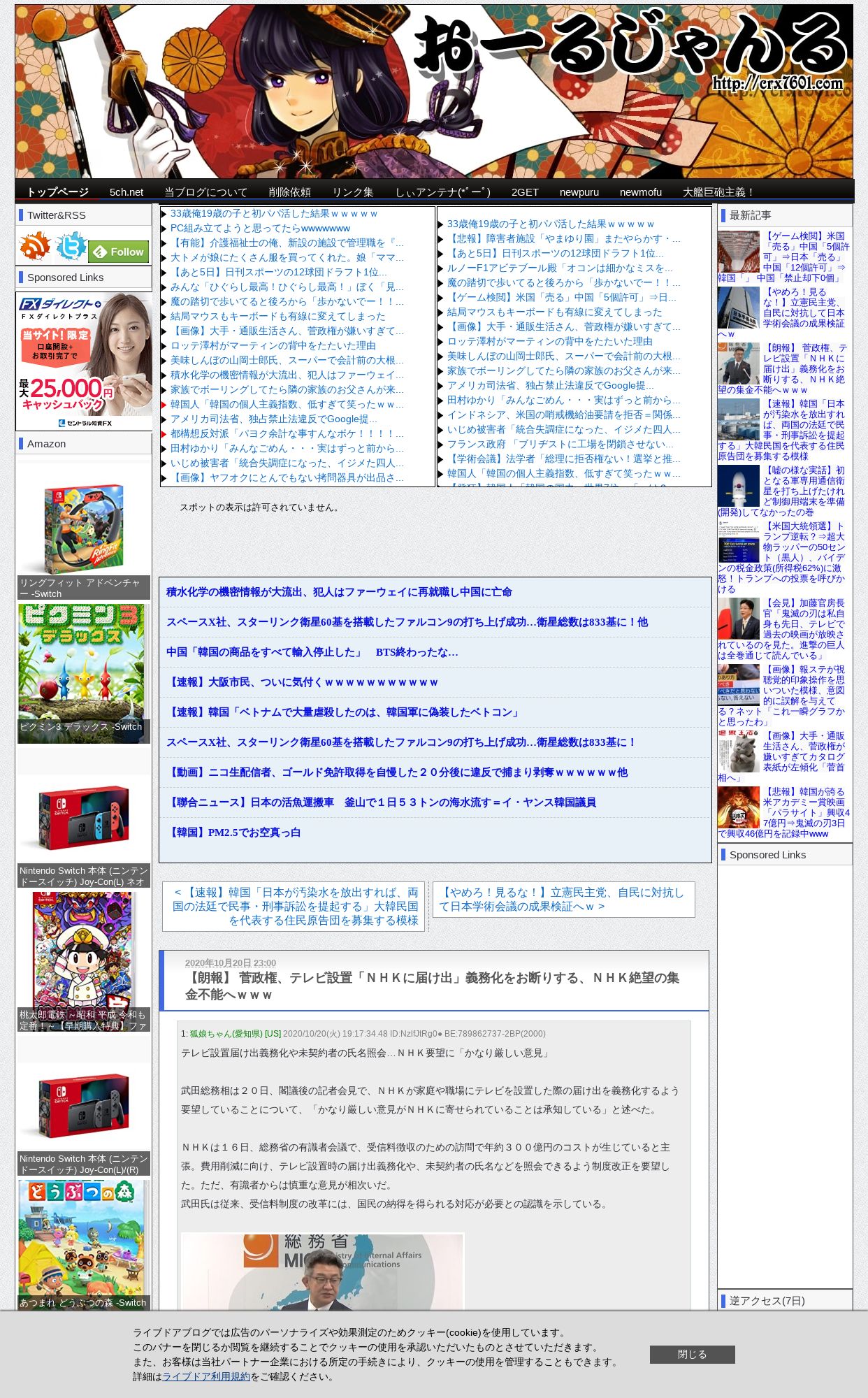Open thumbnail for 【やめろ！見るな！】立憲民主党 article
This screenshot has height=1398, width=868.
tap(739, 308)
